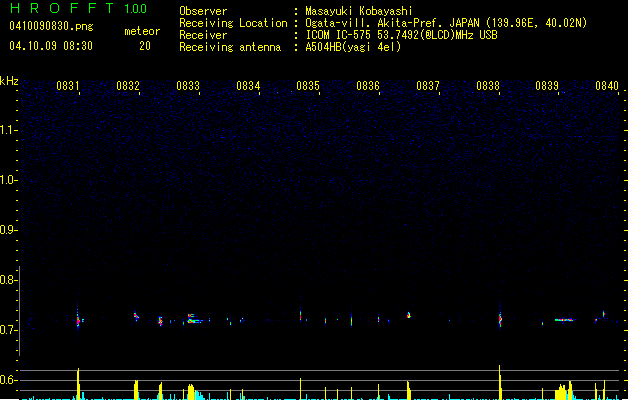Click the meteor echo just after 0831
629x400 pixels.
(x=79, y=320)
